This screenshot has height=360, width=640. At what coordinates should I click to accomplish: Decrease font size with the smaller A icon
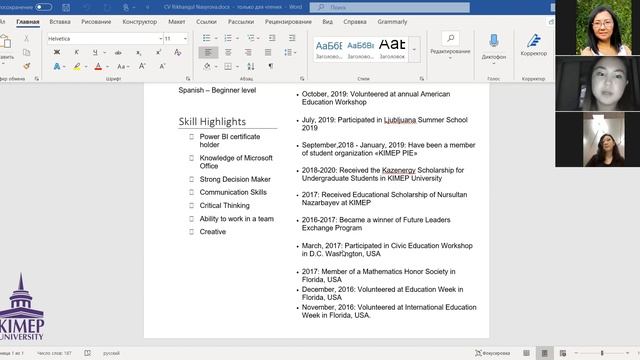coord(162,66)
